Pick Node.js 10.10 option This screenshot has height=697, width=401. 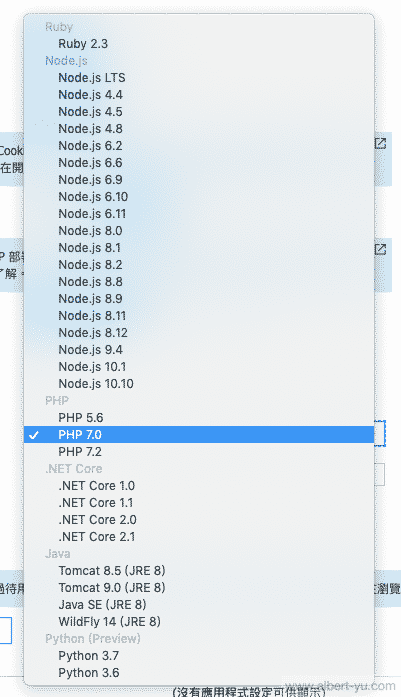coord(199,384)
